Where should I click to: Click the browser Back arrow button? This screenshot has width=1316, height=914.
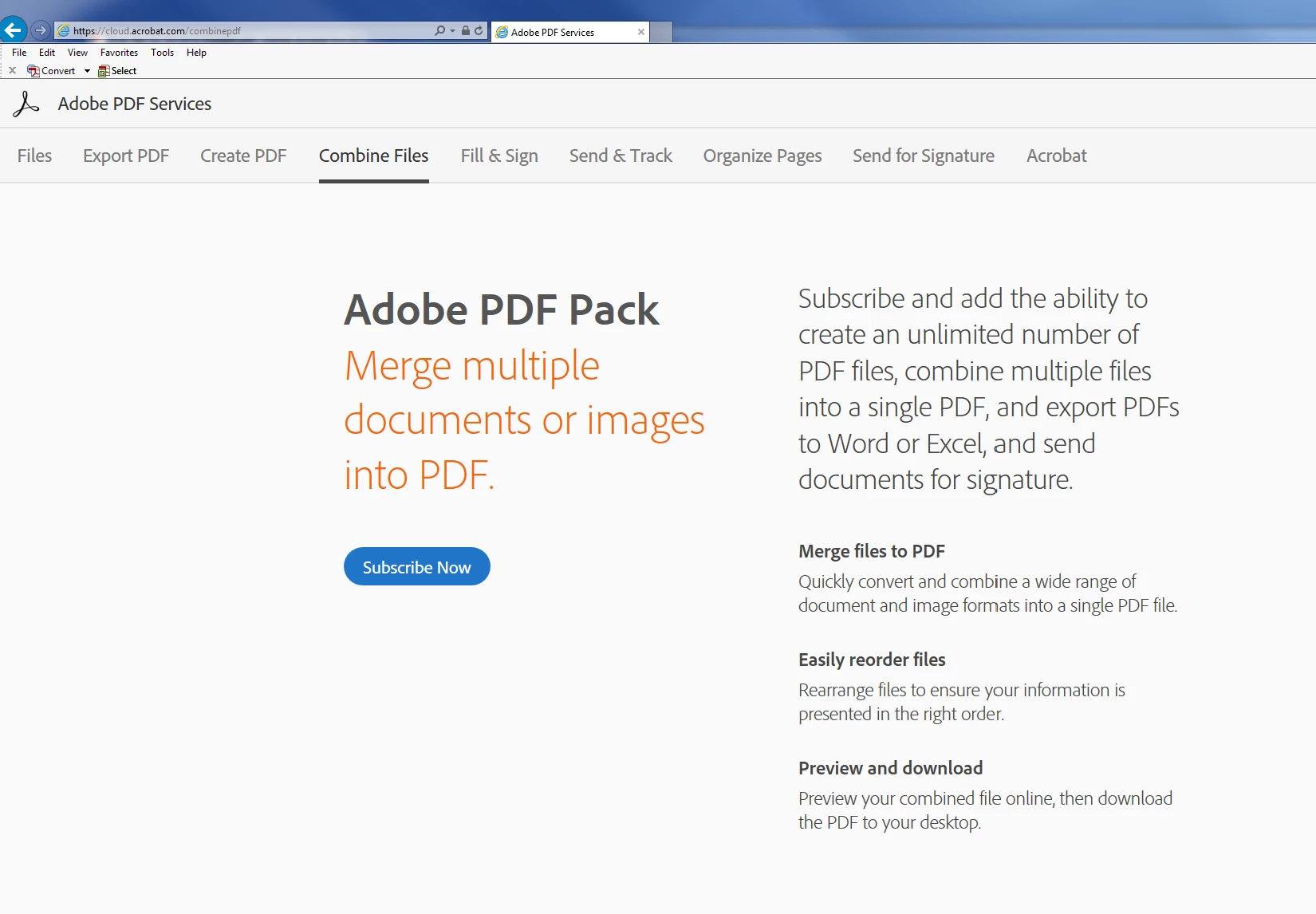click(x=13, y=30)
